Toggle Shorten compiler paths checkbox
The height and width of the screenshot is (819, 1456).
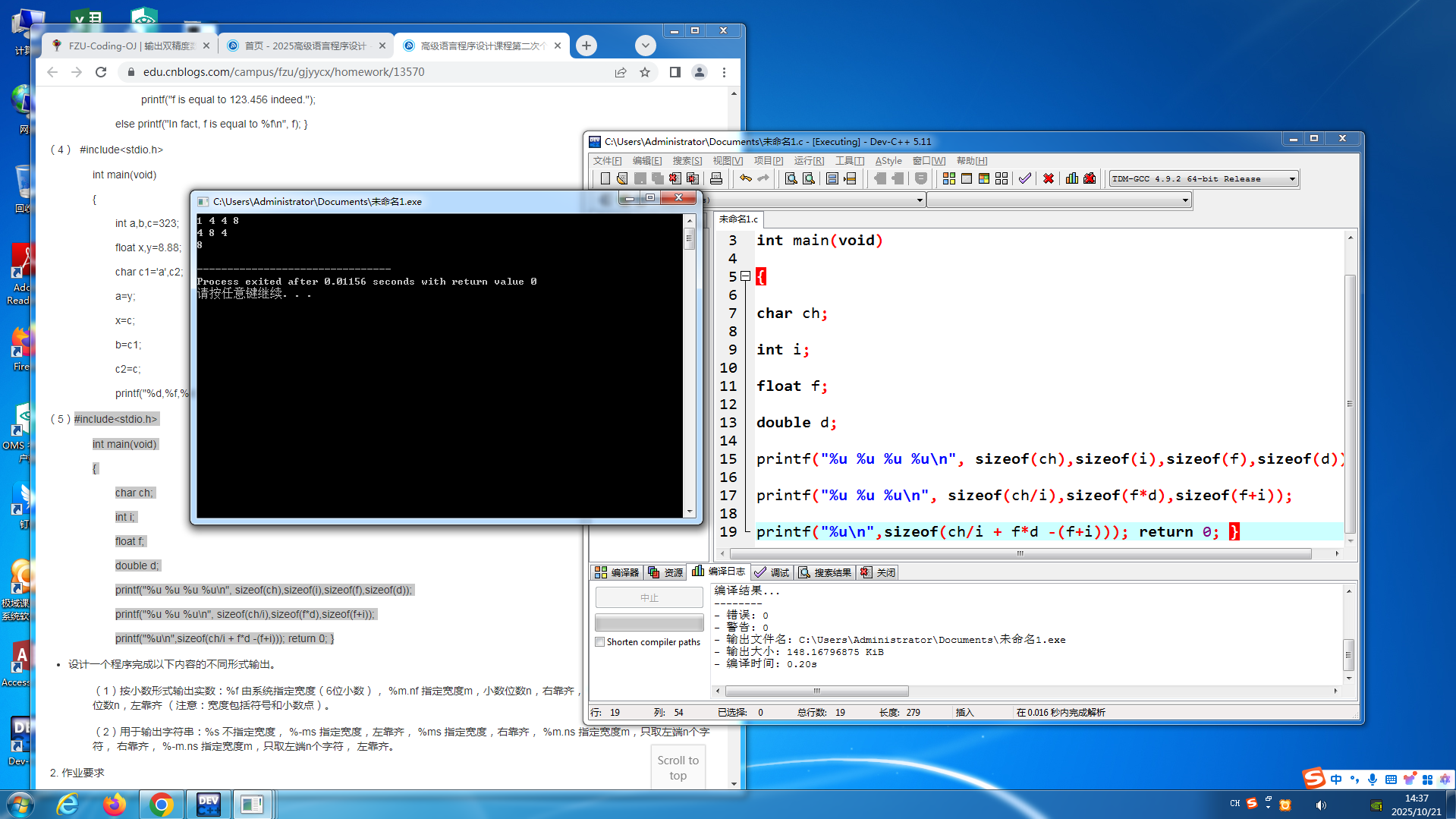coord(600,642)
